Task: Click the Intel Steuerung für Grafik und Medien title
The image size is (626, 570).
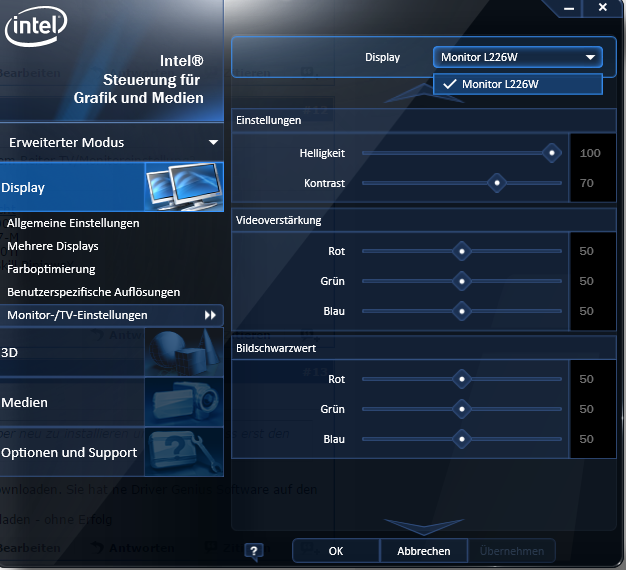Action: [139, 79]
